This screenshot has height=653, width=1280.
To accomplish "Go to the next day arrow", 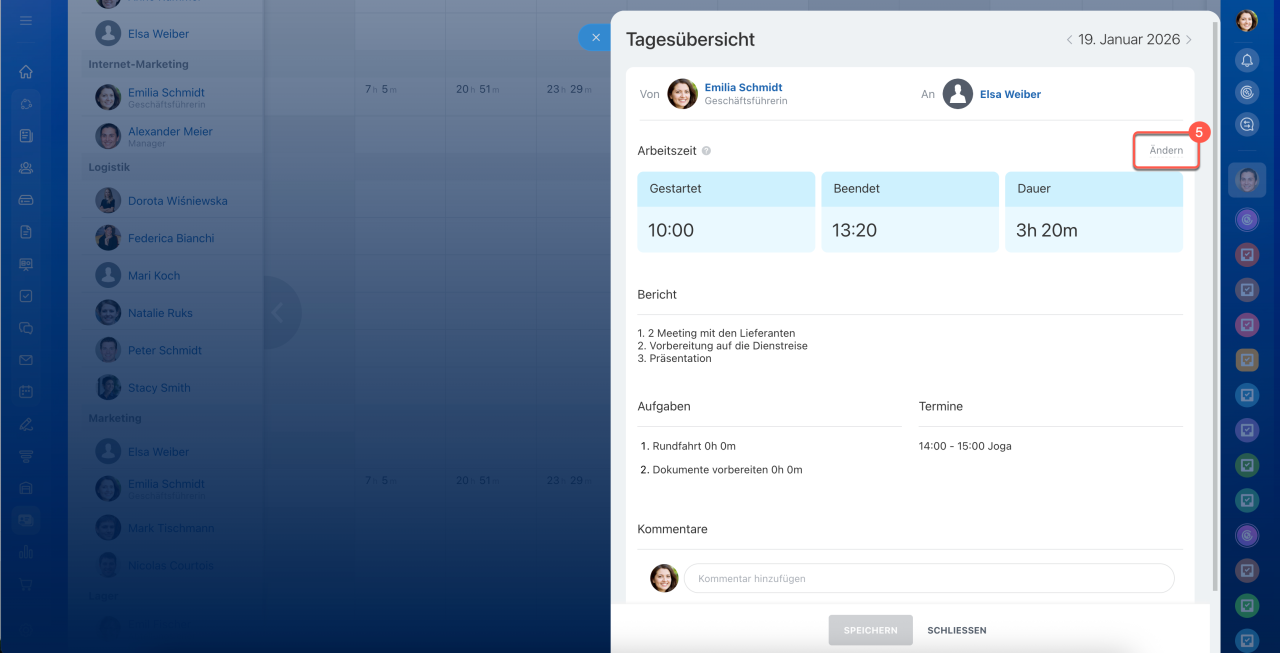I will 1189,40.
